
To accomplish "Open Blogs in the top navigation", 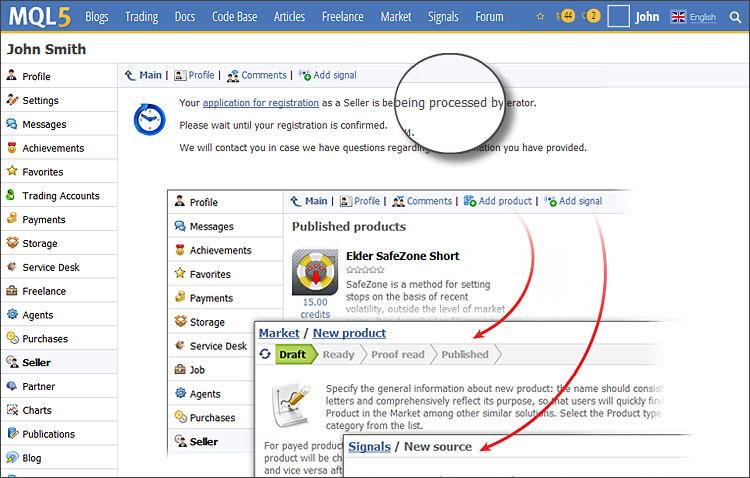I will [97, 17].
